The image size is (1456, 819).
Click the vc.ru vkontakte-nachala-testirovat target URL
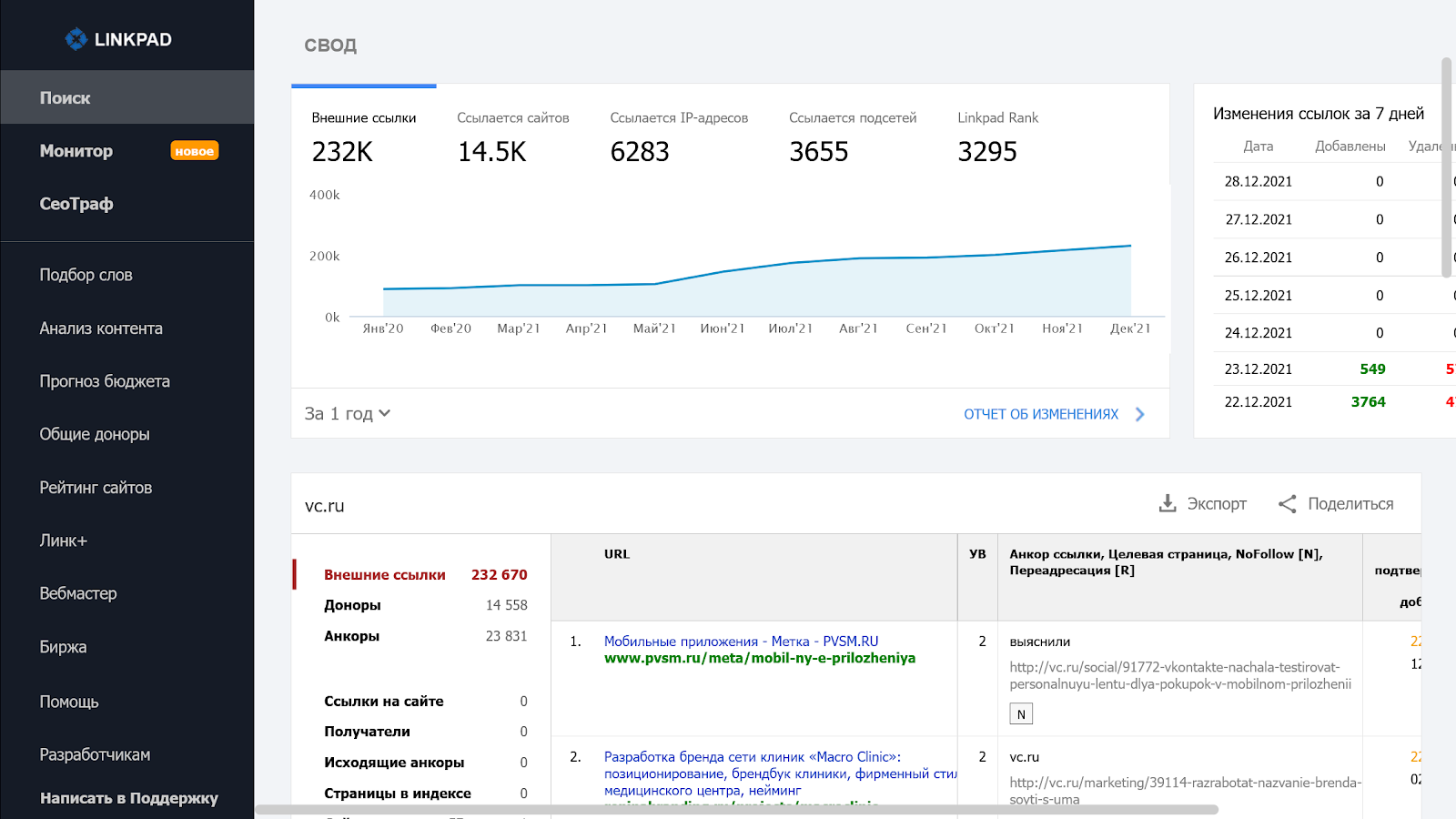1180,675
